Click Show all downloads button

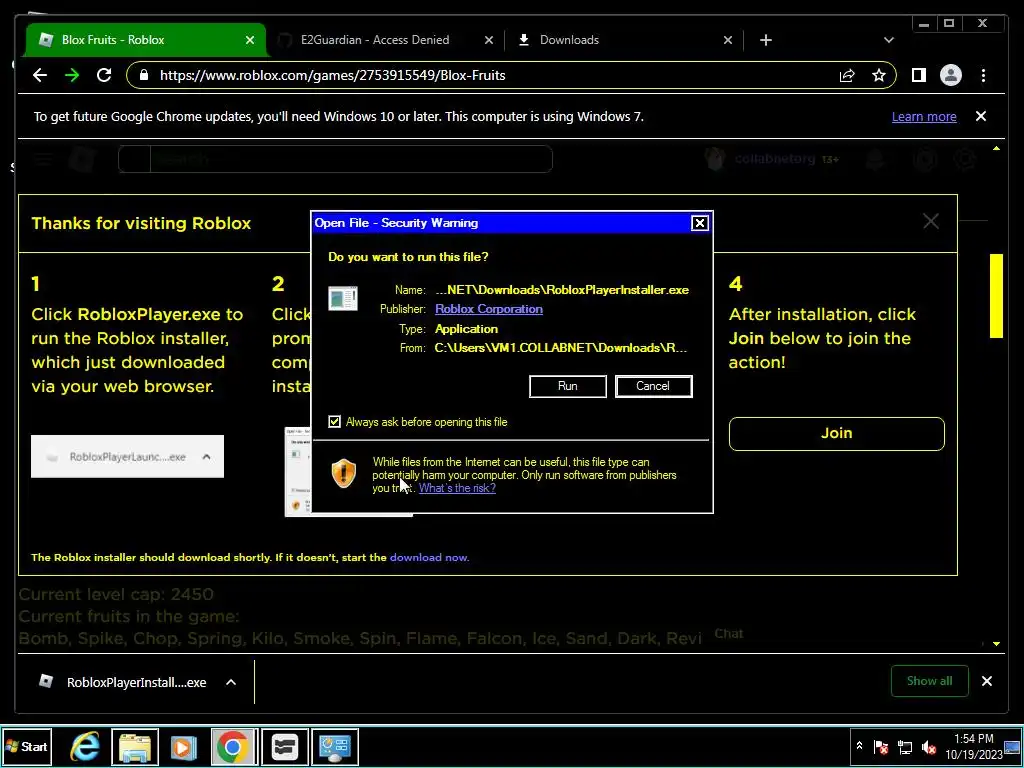929,680
